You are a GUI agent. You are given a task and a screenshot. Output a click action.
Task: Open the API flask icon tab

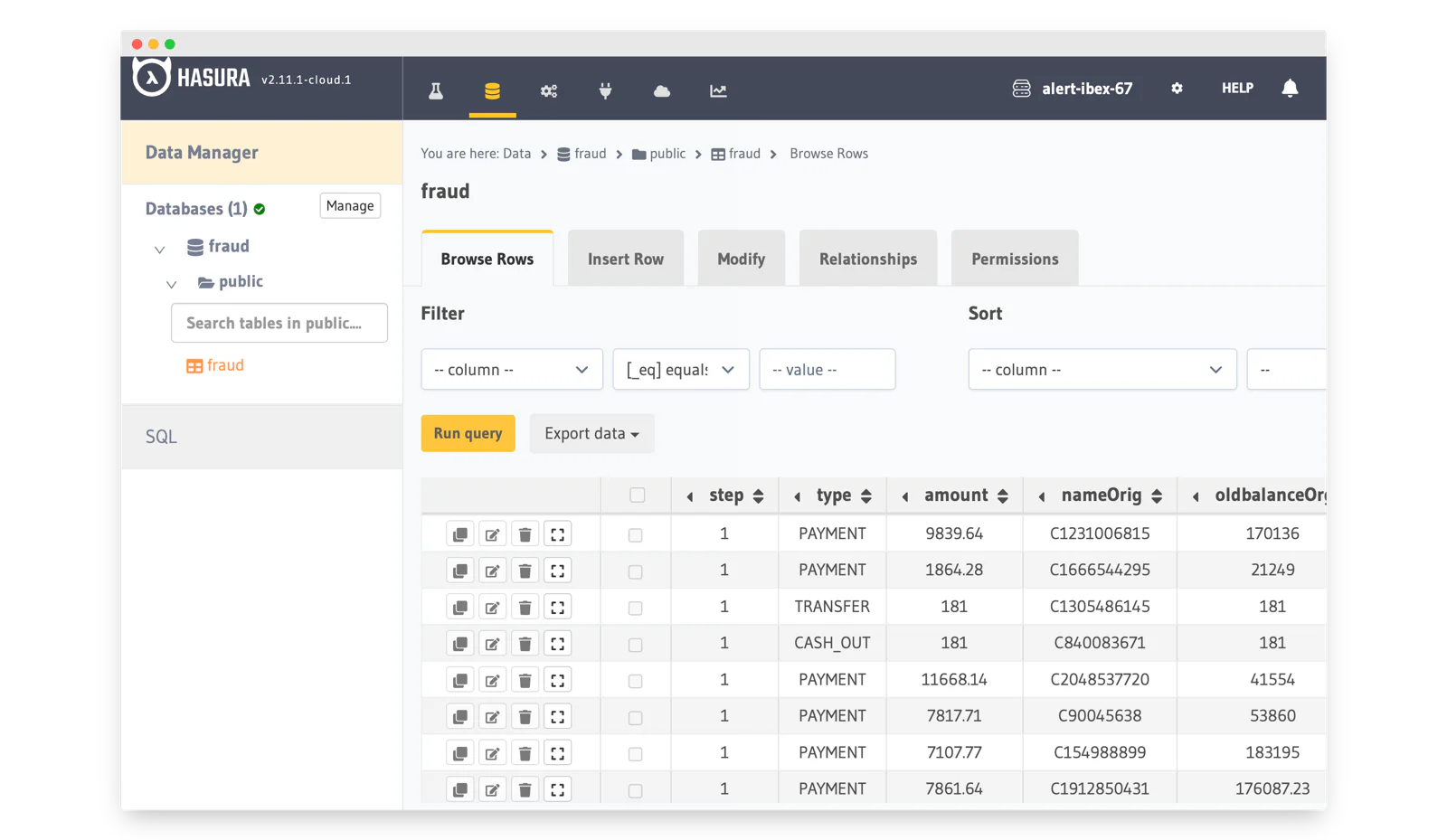436,90
